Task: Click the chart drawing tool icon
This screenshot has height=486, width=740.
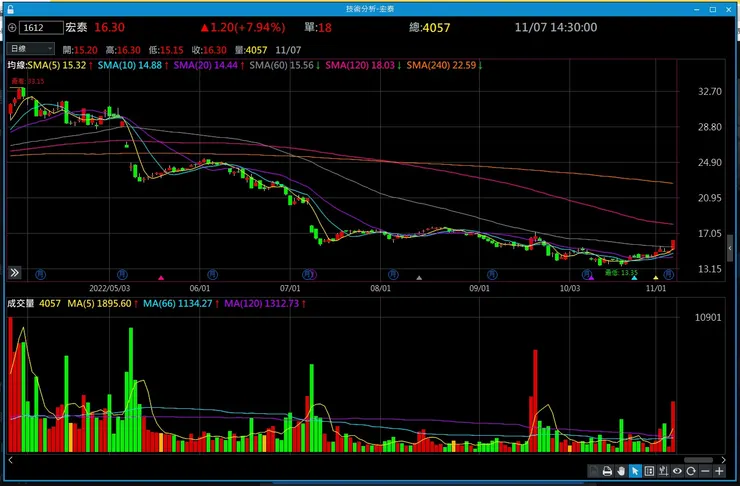Action: click(664, 471)
